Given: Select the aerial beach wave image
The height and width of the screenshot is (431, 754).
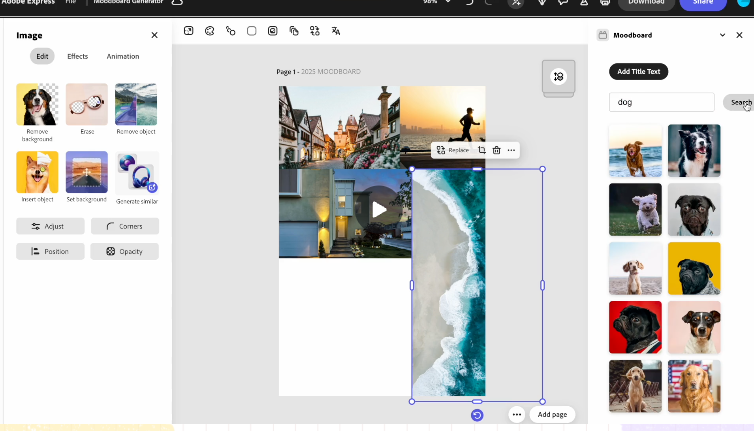Looking at the screenshot, I should tap(449, 282).
